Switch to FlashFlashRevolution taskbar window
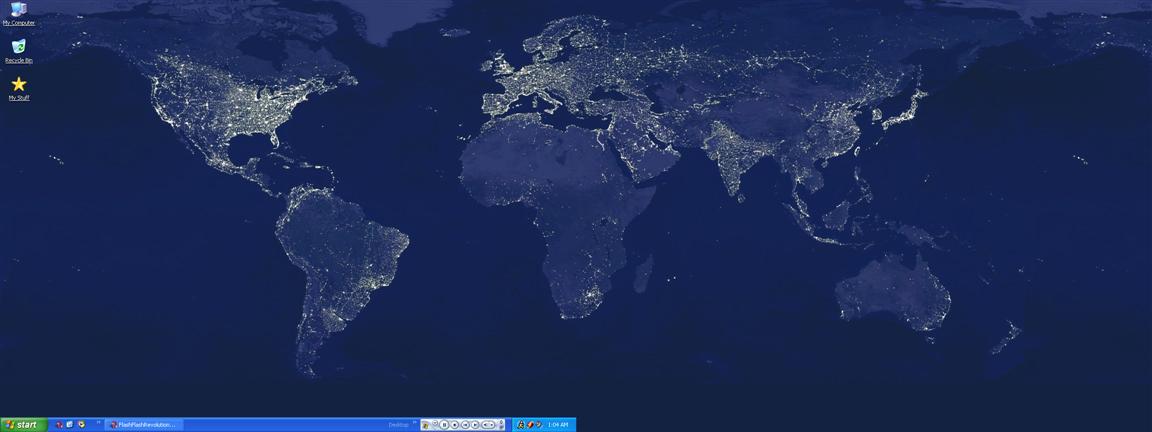 (143, 425)
